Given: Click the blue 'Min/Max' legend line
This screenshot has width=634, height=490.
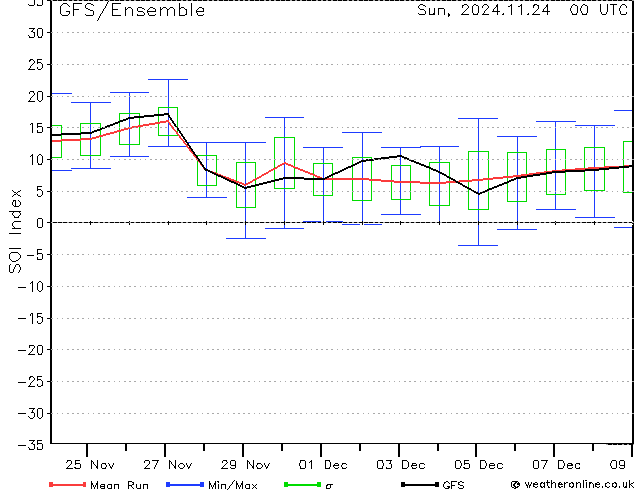Looking at the screenshot, I should pos(185,484).
